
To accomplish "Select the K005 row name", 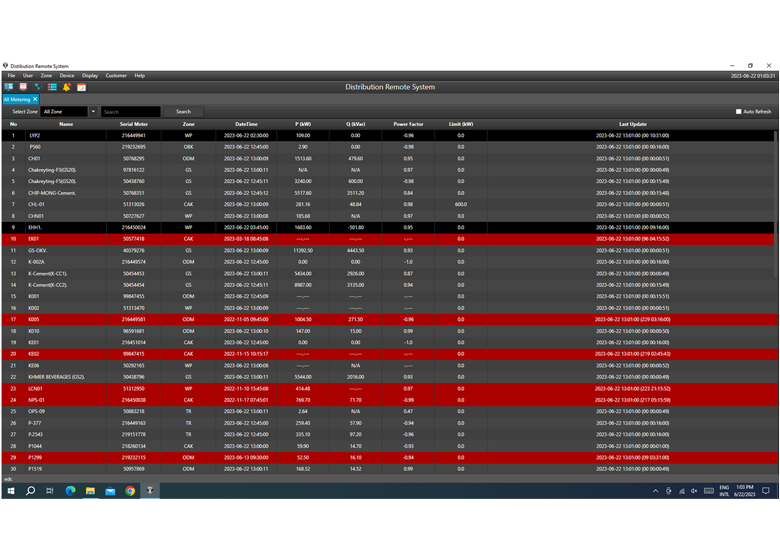I will tap(34, 320).
